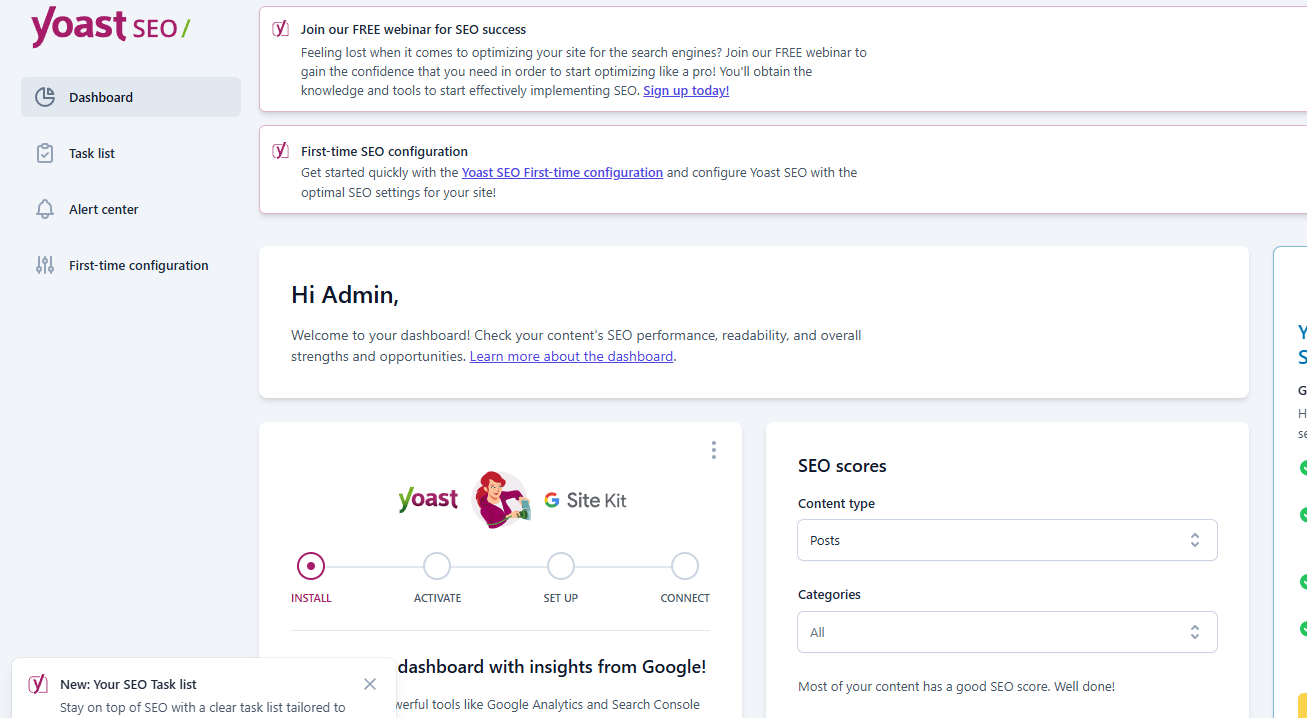Image resolution: width=1307 pixels, height=718 pixels.
Task: Click the First-time configuration sliders icon
Action: click(x=45, y=265)
